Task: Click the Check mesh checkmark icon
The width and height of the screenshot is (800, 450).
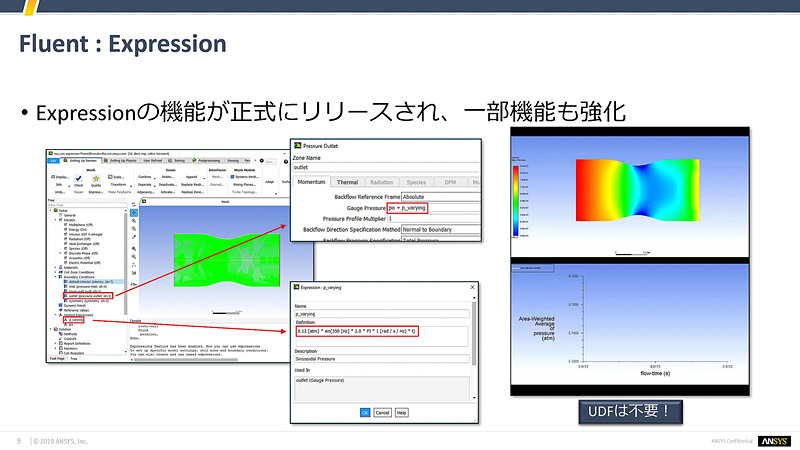Action: click(79, 178)
